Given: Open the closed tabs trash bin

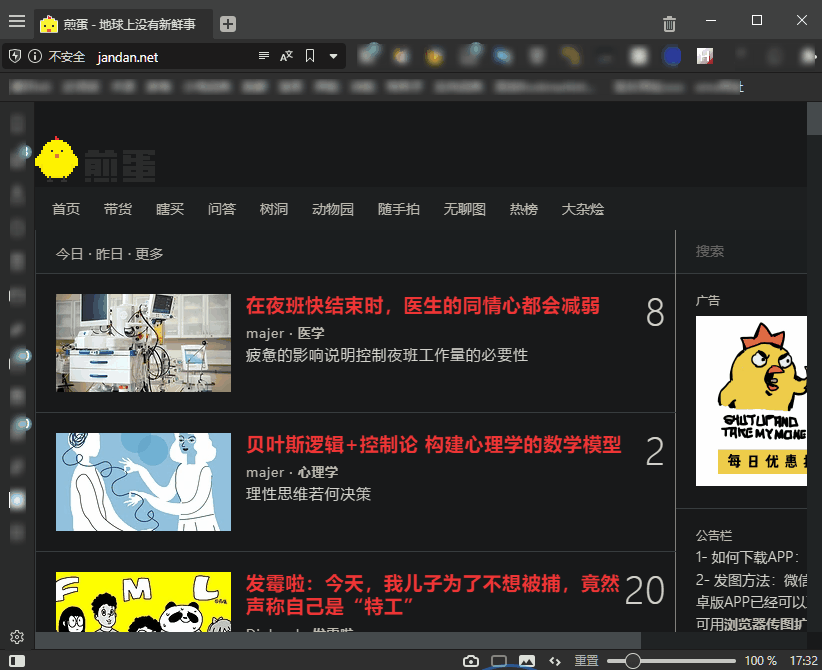Looking at the screenshot, I should coord(670,24).
